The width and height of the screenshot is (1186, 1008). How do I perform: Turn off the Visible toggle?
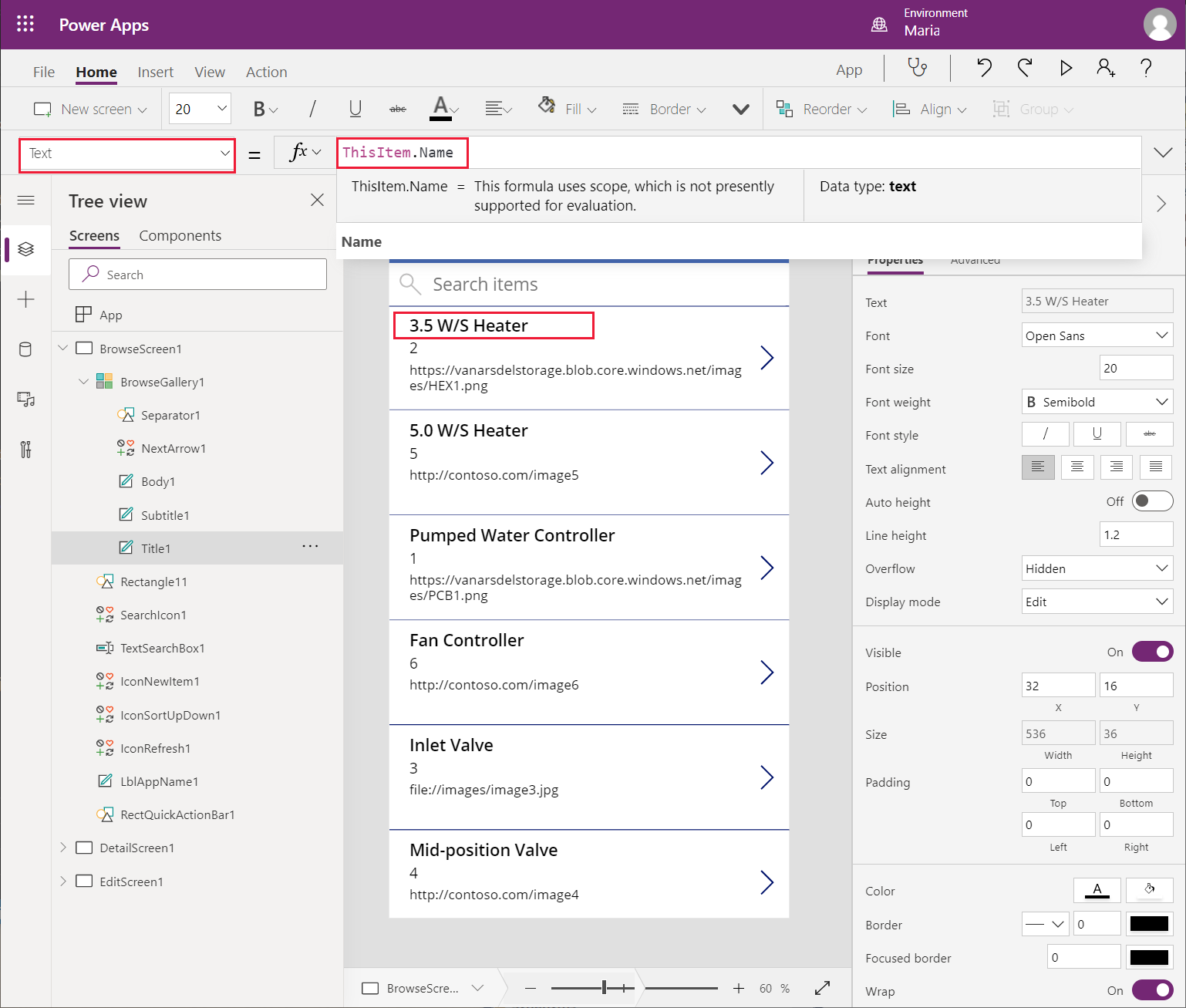1152,652
